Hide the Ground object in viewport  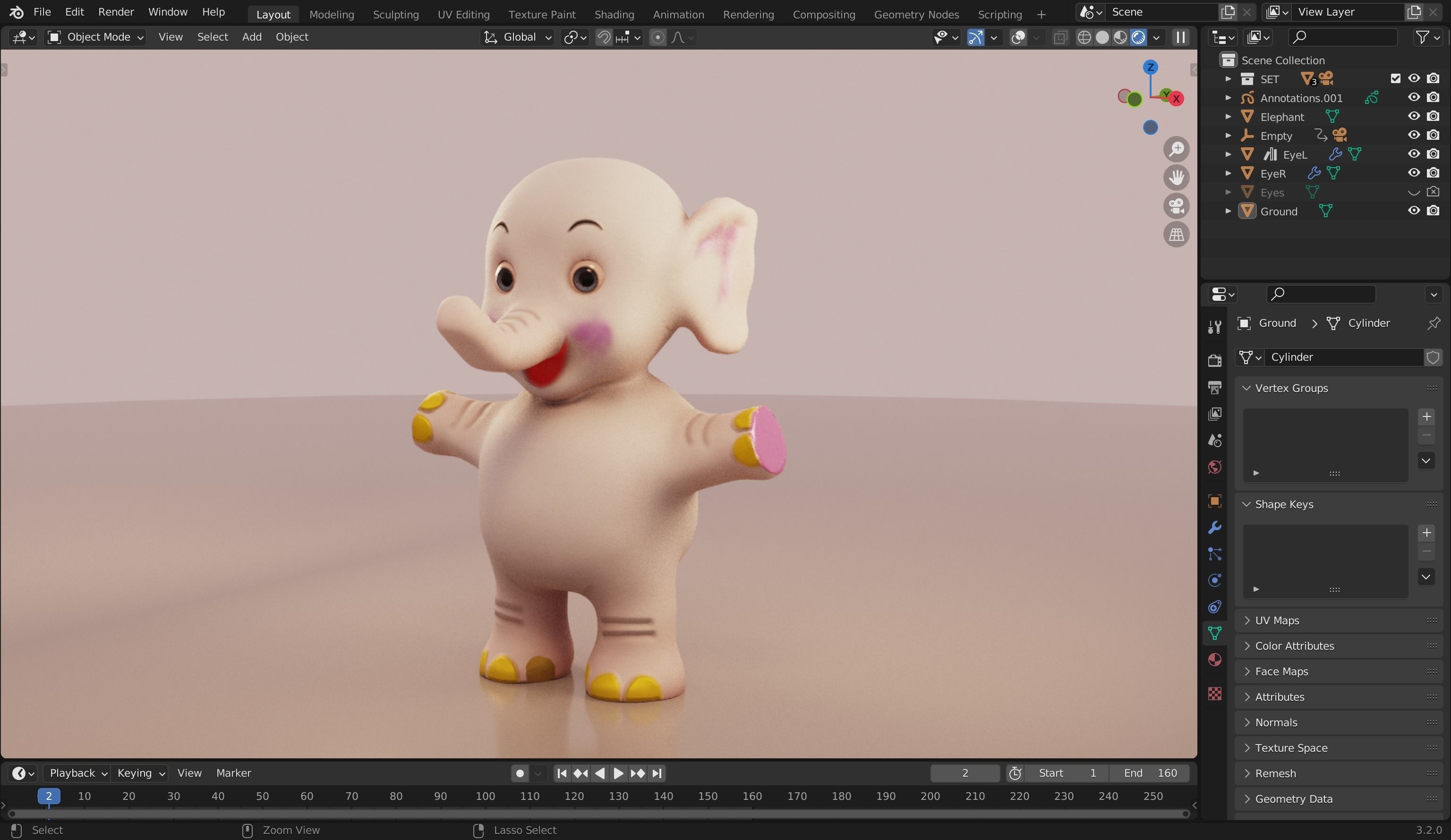(x=1414, y=211)
